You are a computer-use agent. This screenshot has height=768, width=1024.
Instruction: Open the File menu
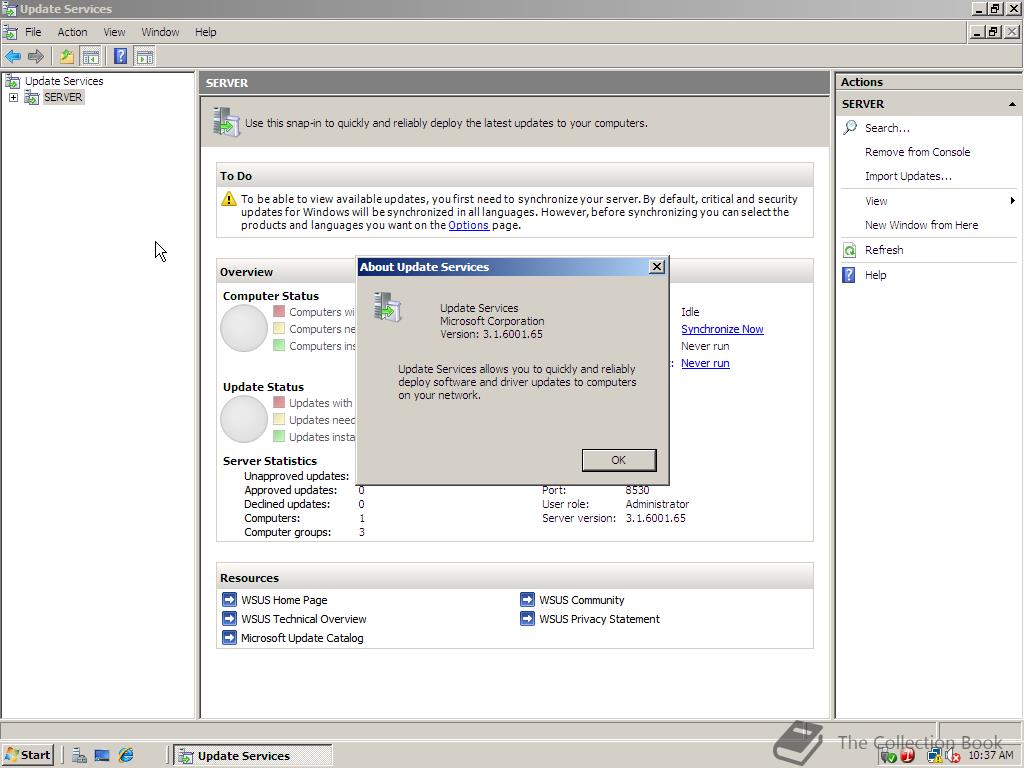click(x=33, y=32)
